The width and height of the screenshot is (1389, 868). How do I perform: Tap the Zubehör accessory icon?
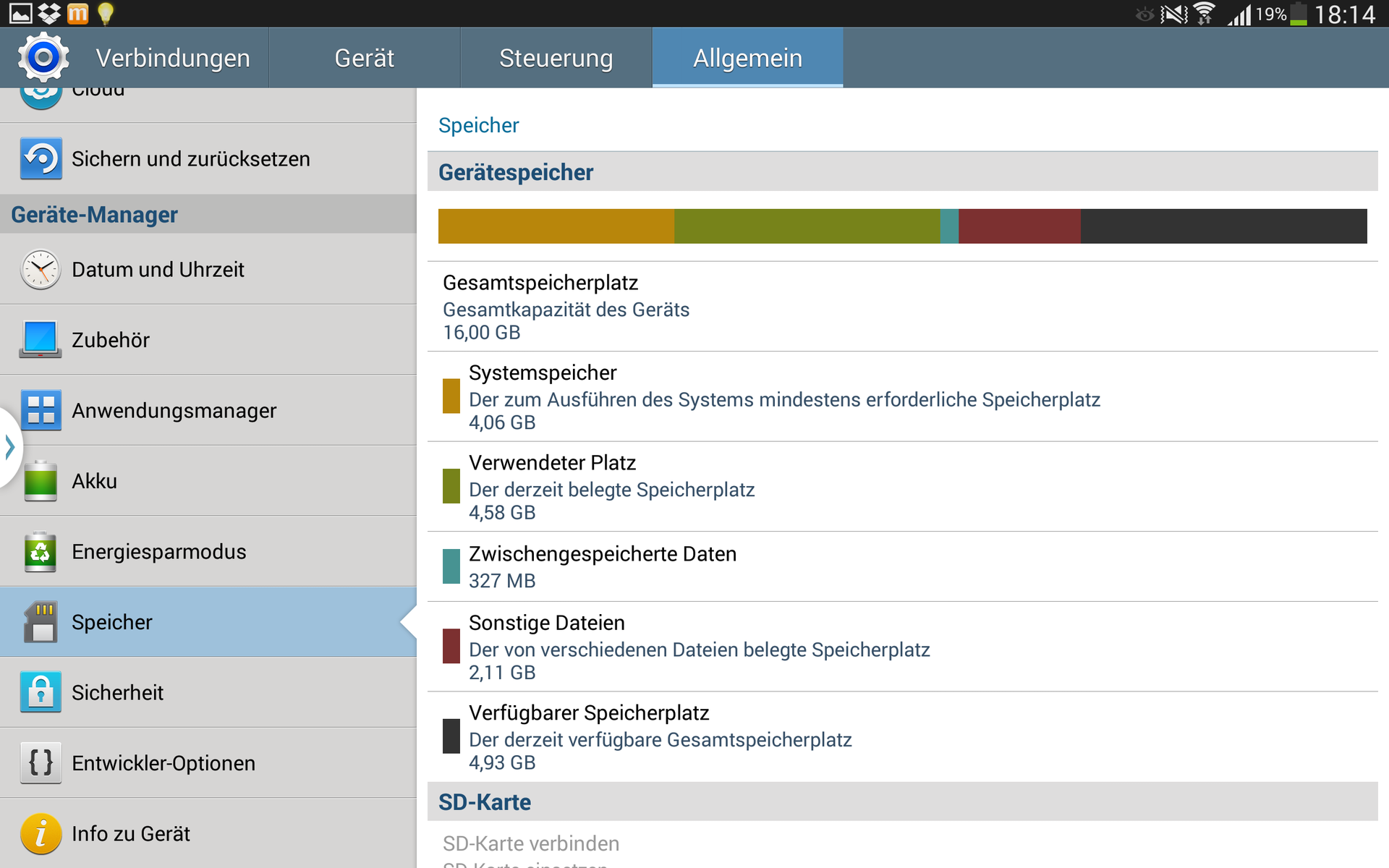pyautogui.click(x=41, y=340)
